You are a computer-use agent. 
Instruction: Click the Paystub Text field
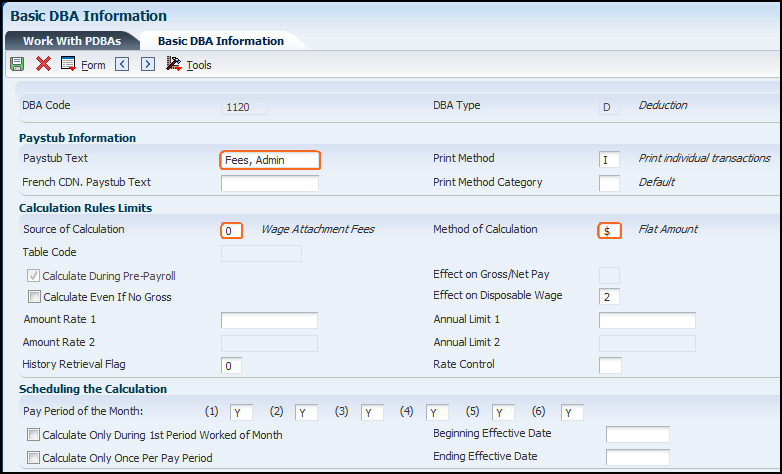coord(270,160)
